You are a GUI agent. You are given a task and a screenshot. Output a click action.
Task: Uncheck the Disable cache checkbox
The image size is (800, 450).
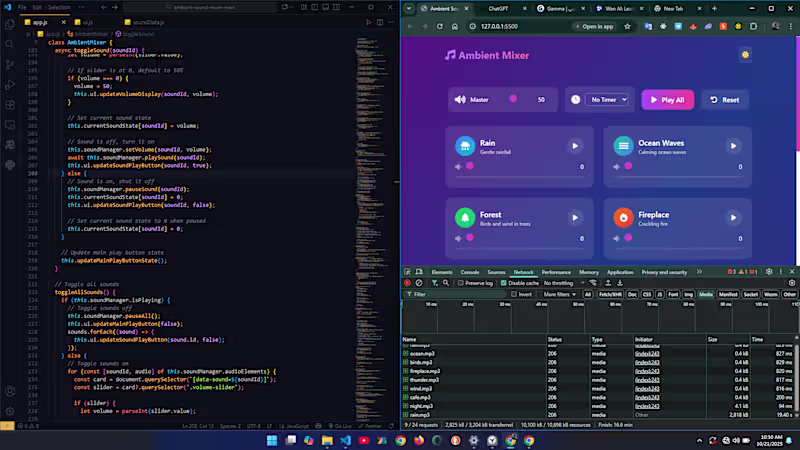coord(504,283)
